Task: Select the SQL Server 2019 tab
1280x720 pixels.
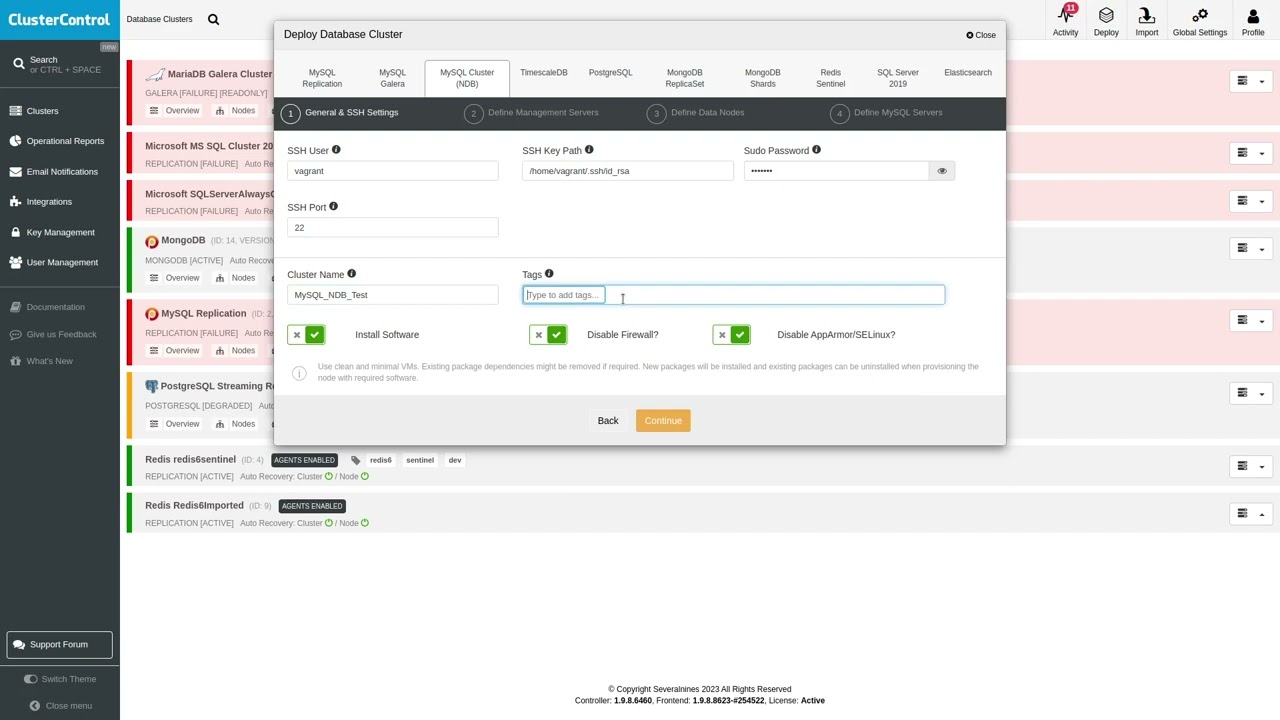Action: click(898, 78)
